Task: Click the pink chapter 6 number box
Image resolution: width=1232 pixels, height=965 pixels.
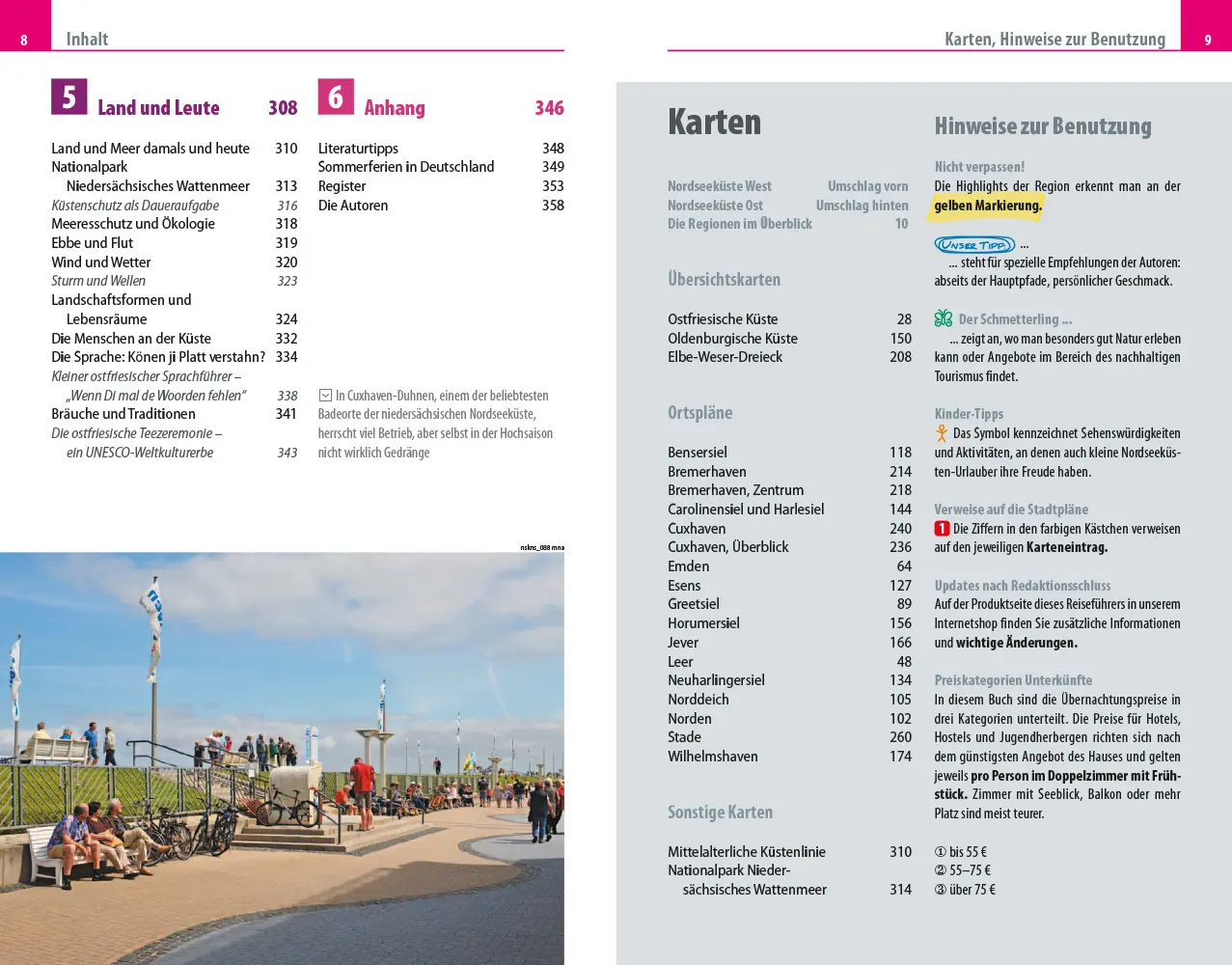Action: pos(336,97)
